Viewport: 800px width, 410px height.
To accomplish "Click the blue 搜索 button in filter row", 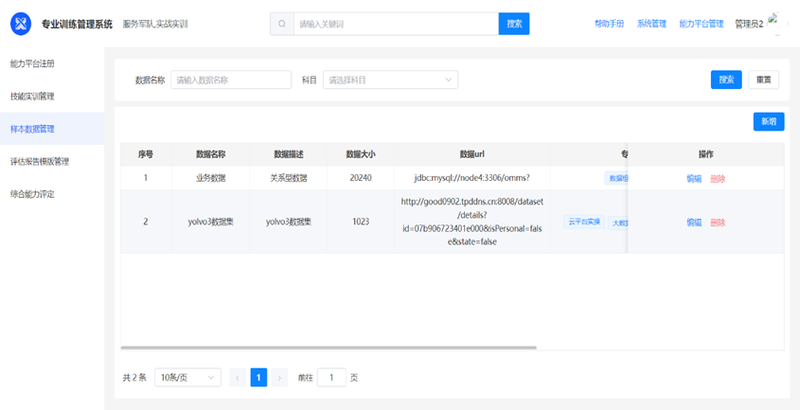I will coord(725,80).
